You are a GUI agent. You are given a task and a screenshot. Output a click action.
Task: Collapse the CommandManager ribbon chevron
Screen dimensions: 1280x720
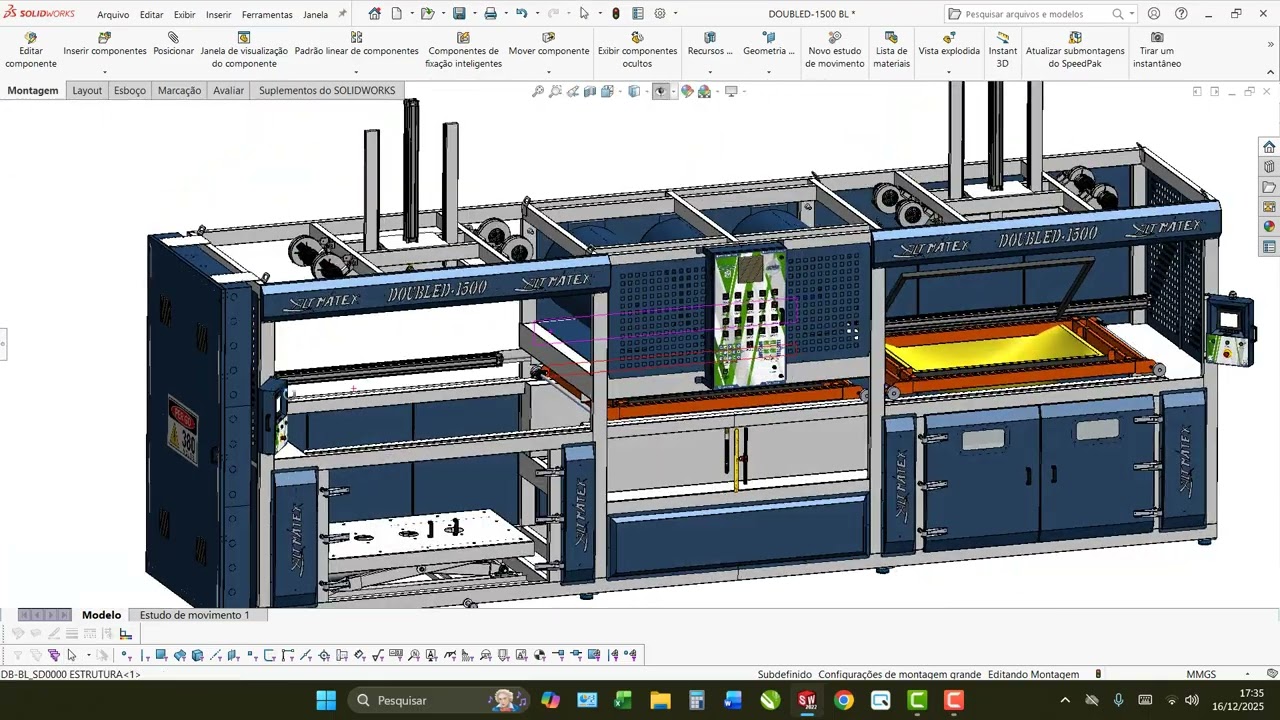click(x=1271, y=72)
